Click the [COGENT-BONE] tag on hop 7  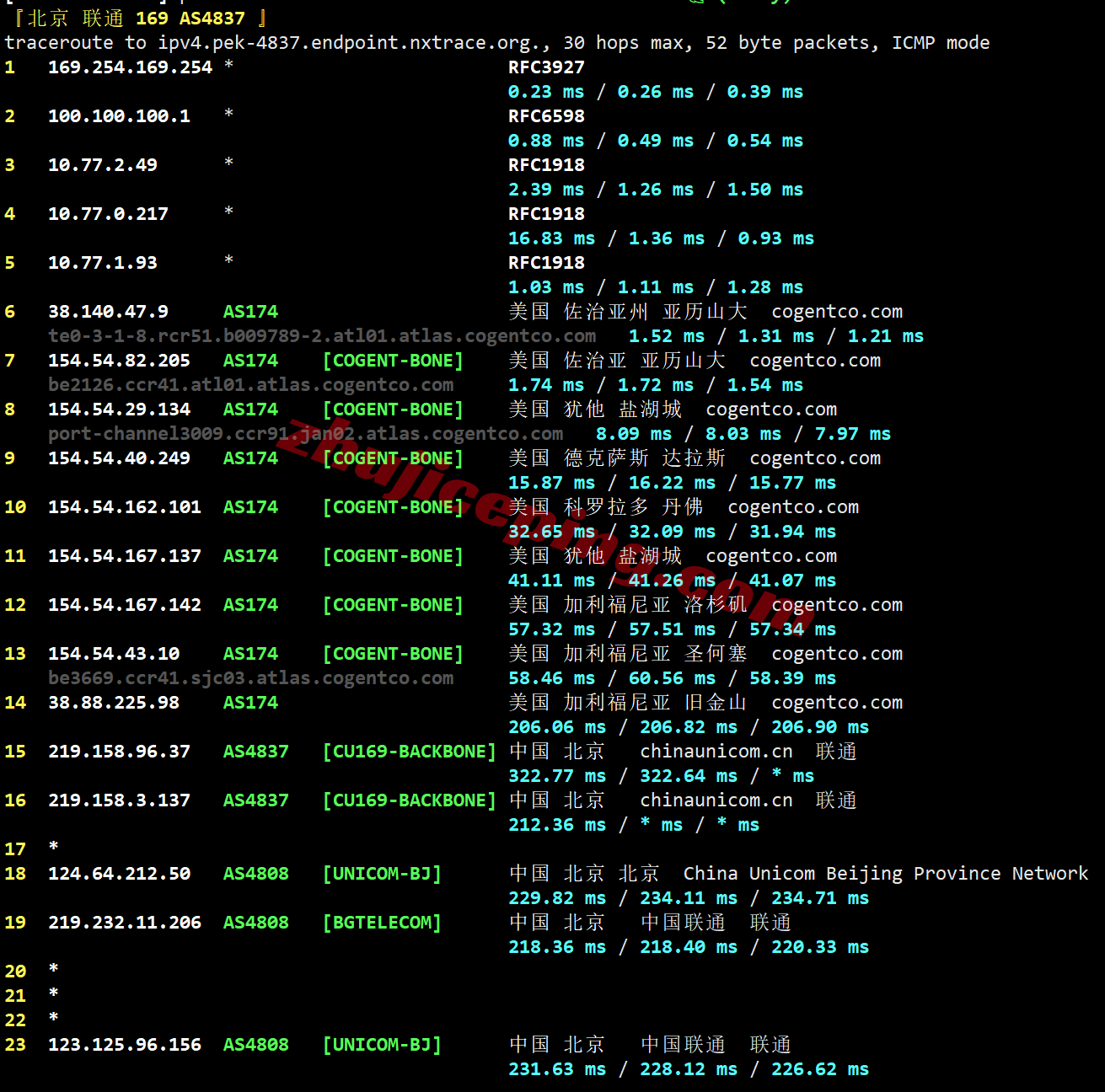point(393,361)
